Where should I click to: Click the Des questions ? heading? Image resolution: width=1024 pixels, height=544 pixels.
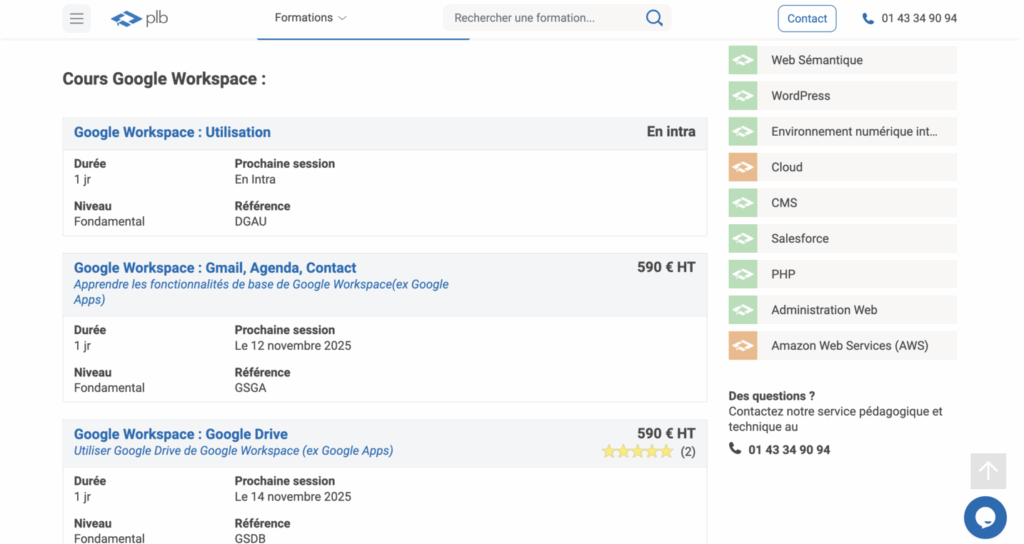coord(771,396)
